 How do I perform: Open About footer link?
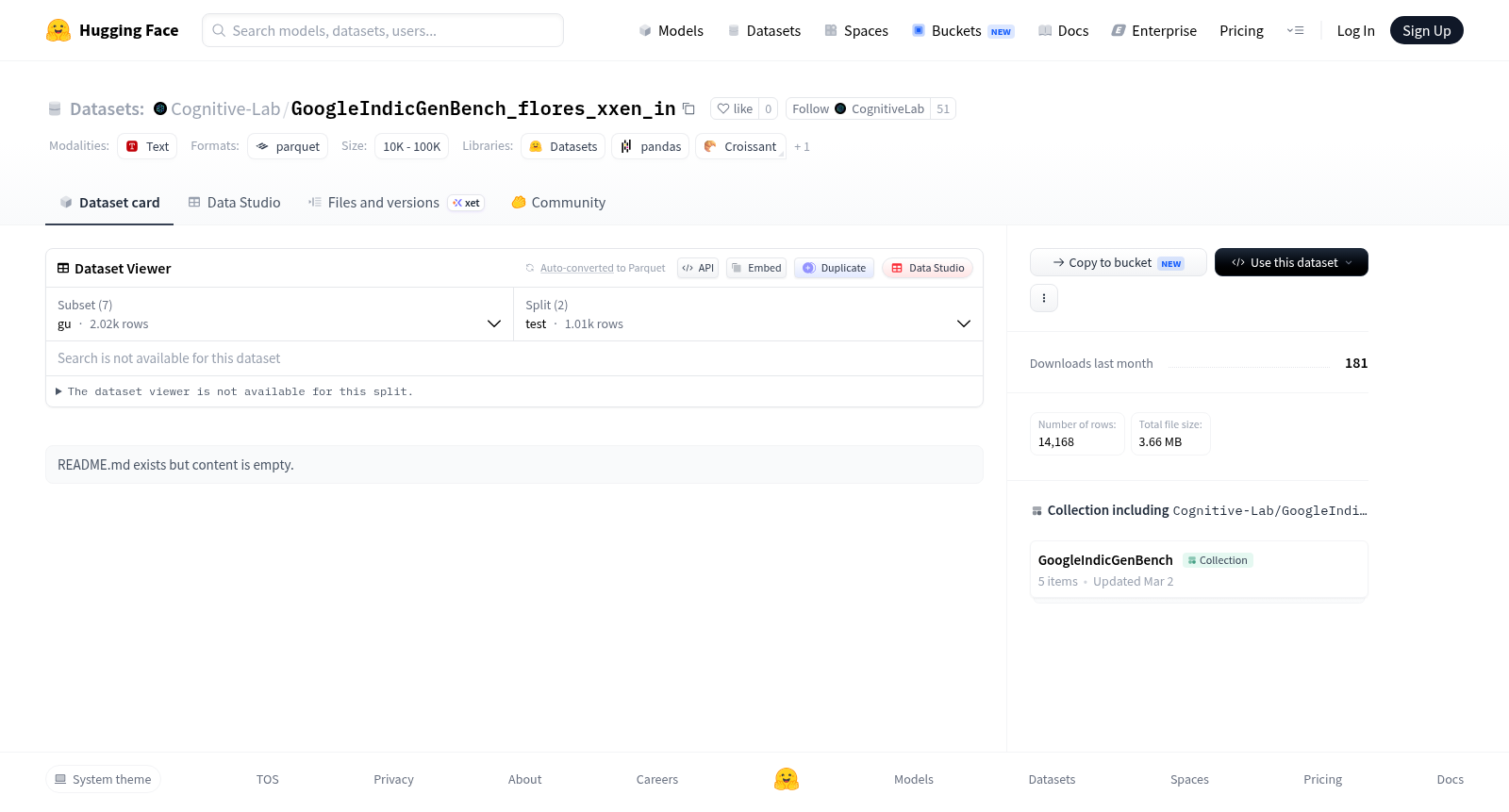tap(524, 779)
